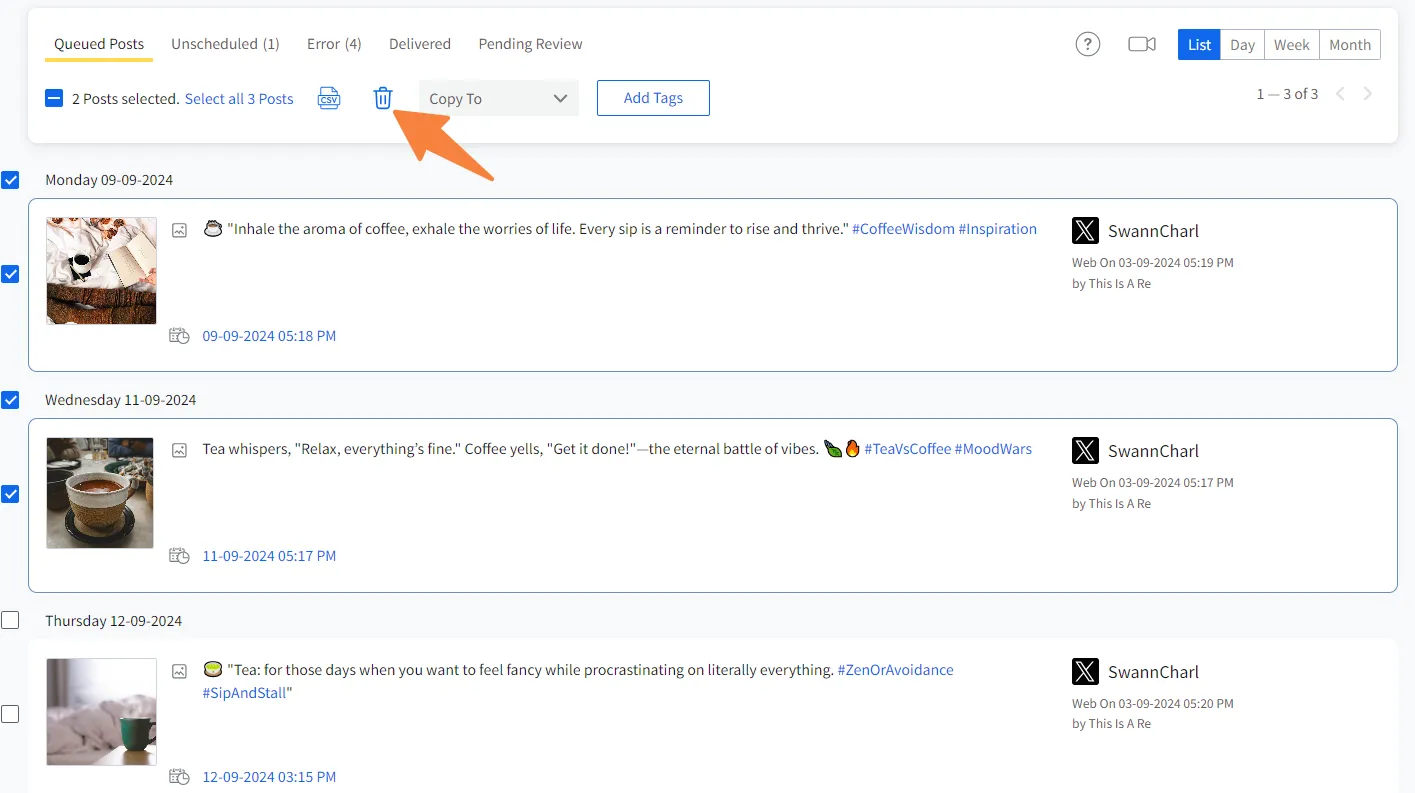Click the video camera tutorial icon
This screenshot has height=793, width=1415.
click(x=1142, y=44)
